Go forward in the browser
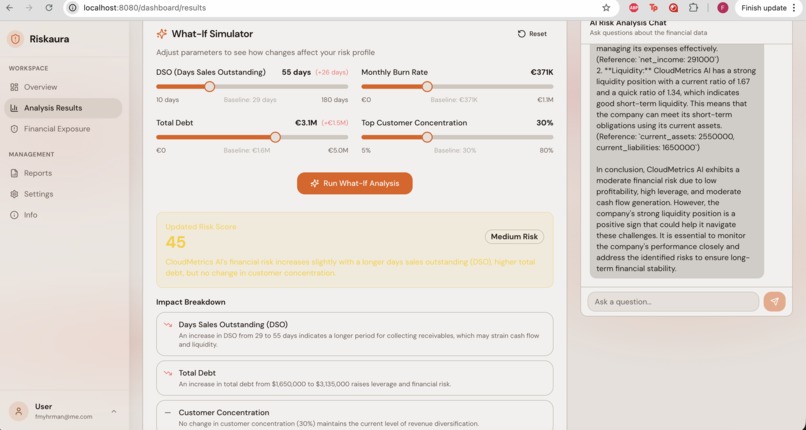 pos(29,8)
